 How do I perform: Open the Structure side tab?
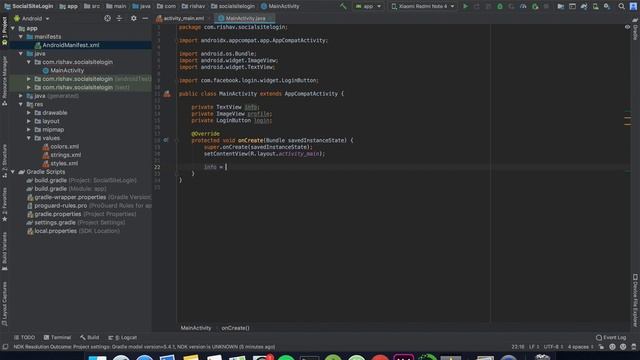point(4,160)
